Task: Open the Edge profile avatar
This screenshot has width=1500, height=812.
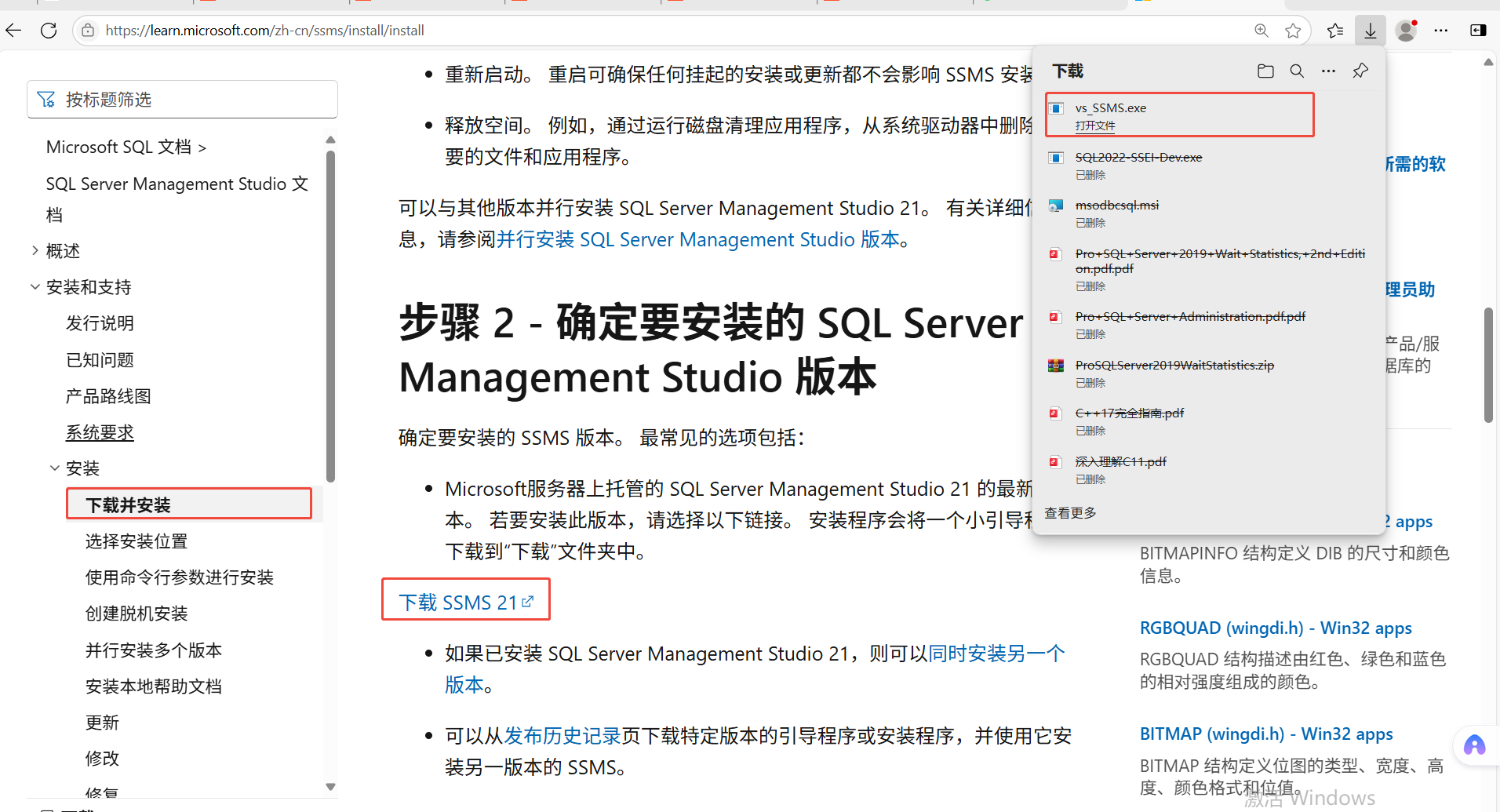Action: [x=1407, y=31]
